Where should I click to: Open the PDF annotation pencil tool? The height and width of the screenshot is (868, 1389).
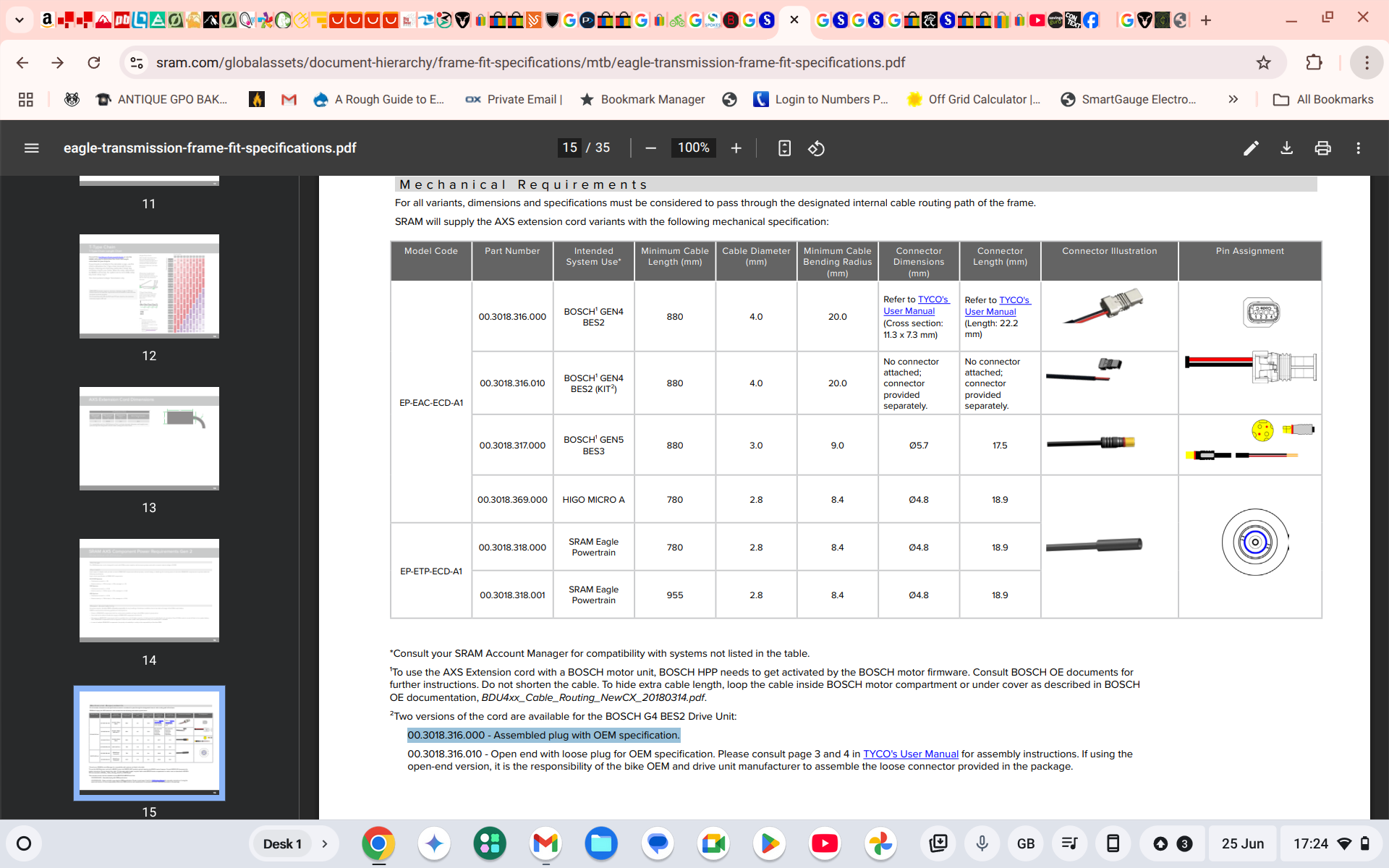pyautogui.click(x=1251, y=148)
